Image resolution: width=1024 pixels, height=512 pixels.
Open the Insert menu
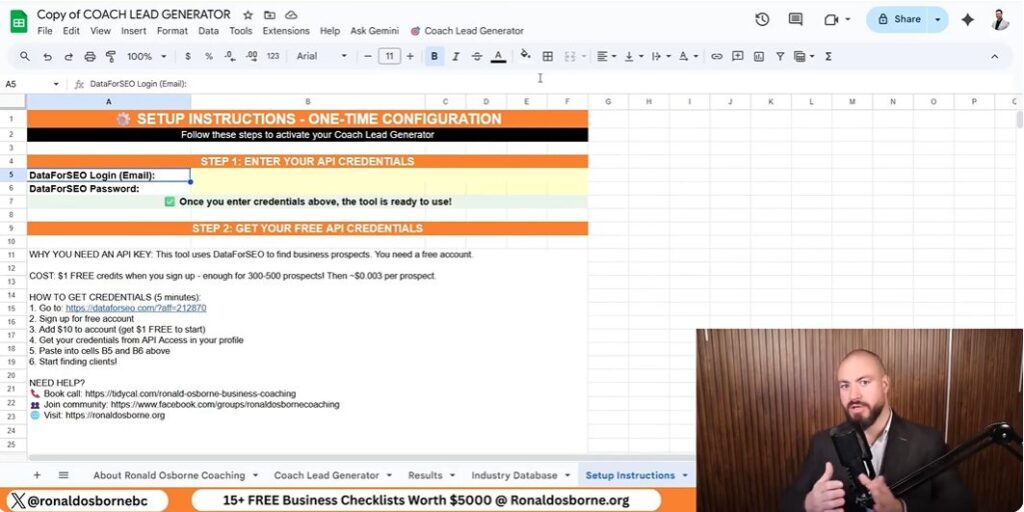pyautogui.click(x=134, y=31)
